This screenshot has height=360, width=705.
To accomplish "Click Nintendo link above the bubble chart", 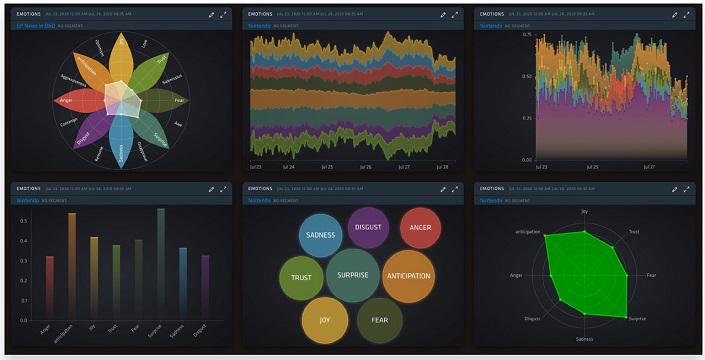I will pyautogui.click(x=259, y=200).
